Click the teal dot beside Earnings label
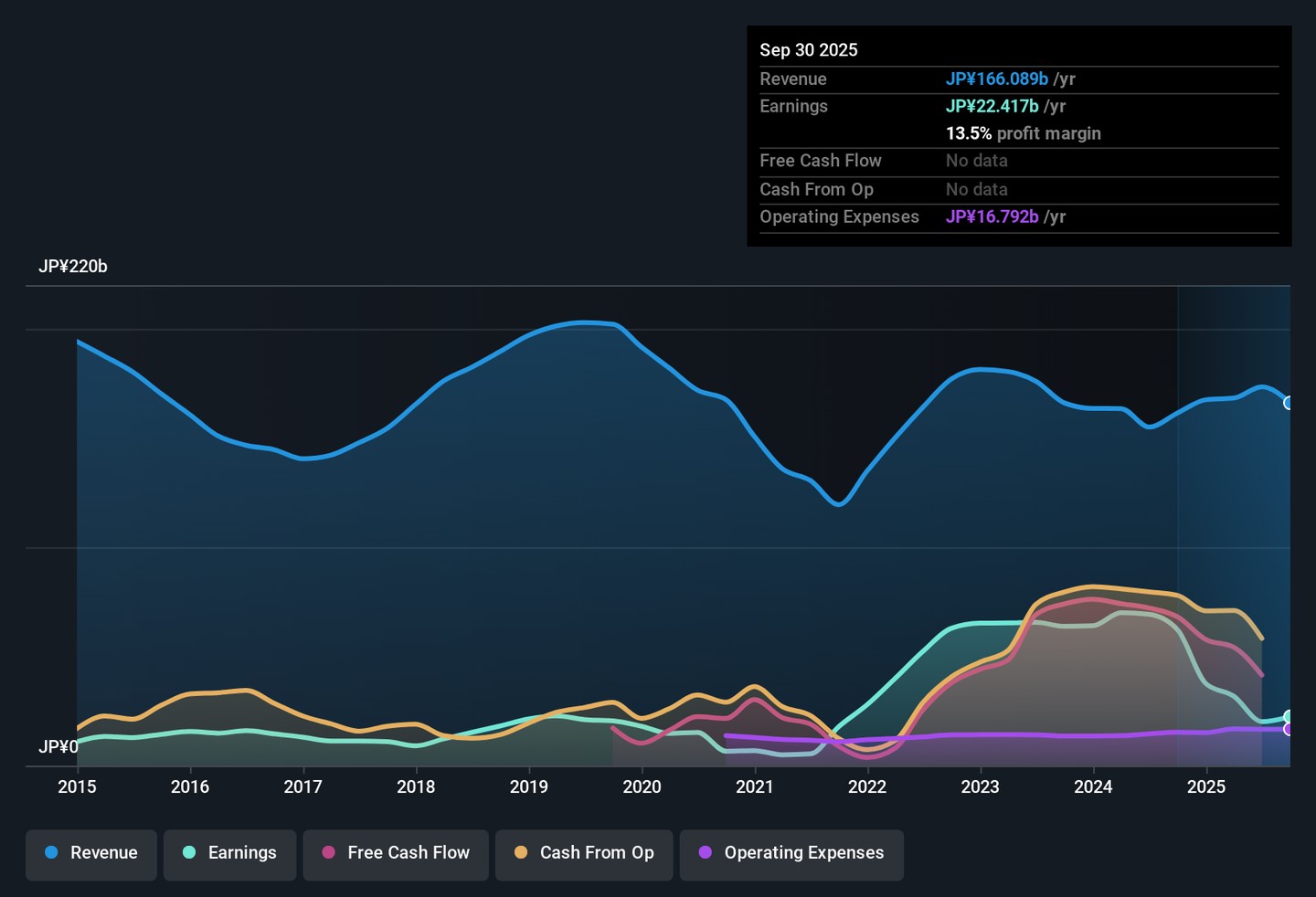This screenshot has width=1316, height=897. (189, 852)
